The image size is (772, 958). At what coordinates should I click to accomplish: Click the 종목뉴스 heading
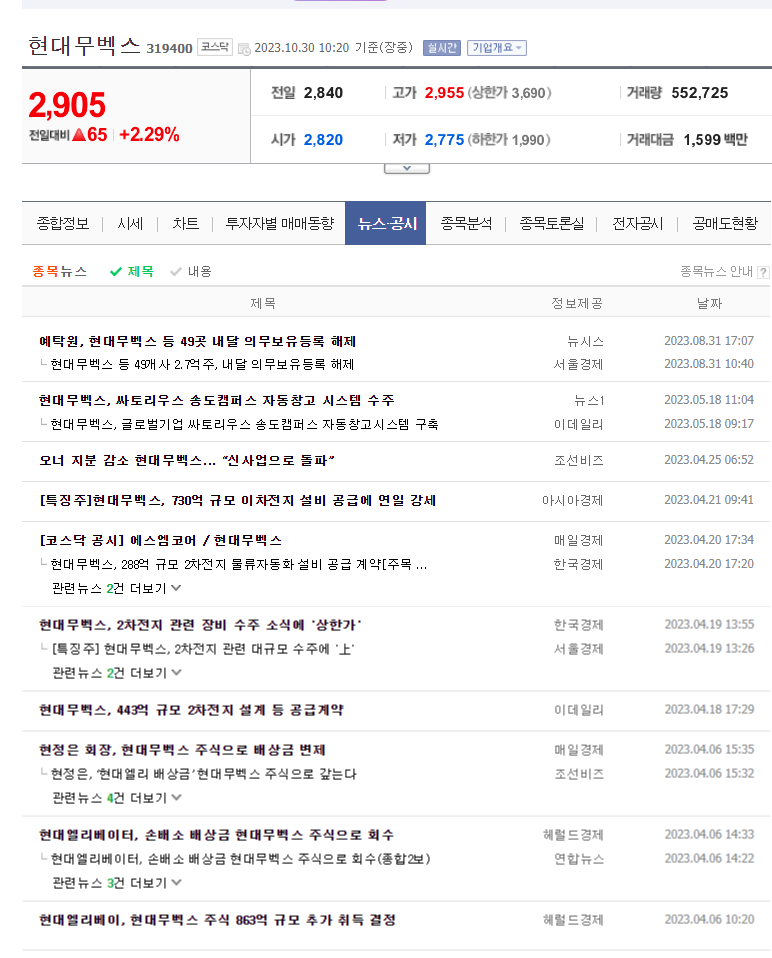tap(59, 271)
